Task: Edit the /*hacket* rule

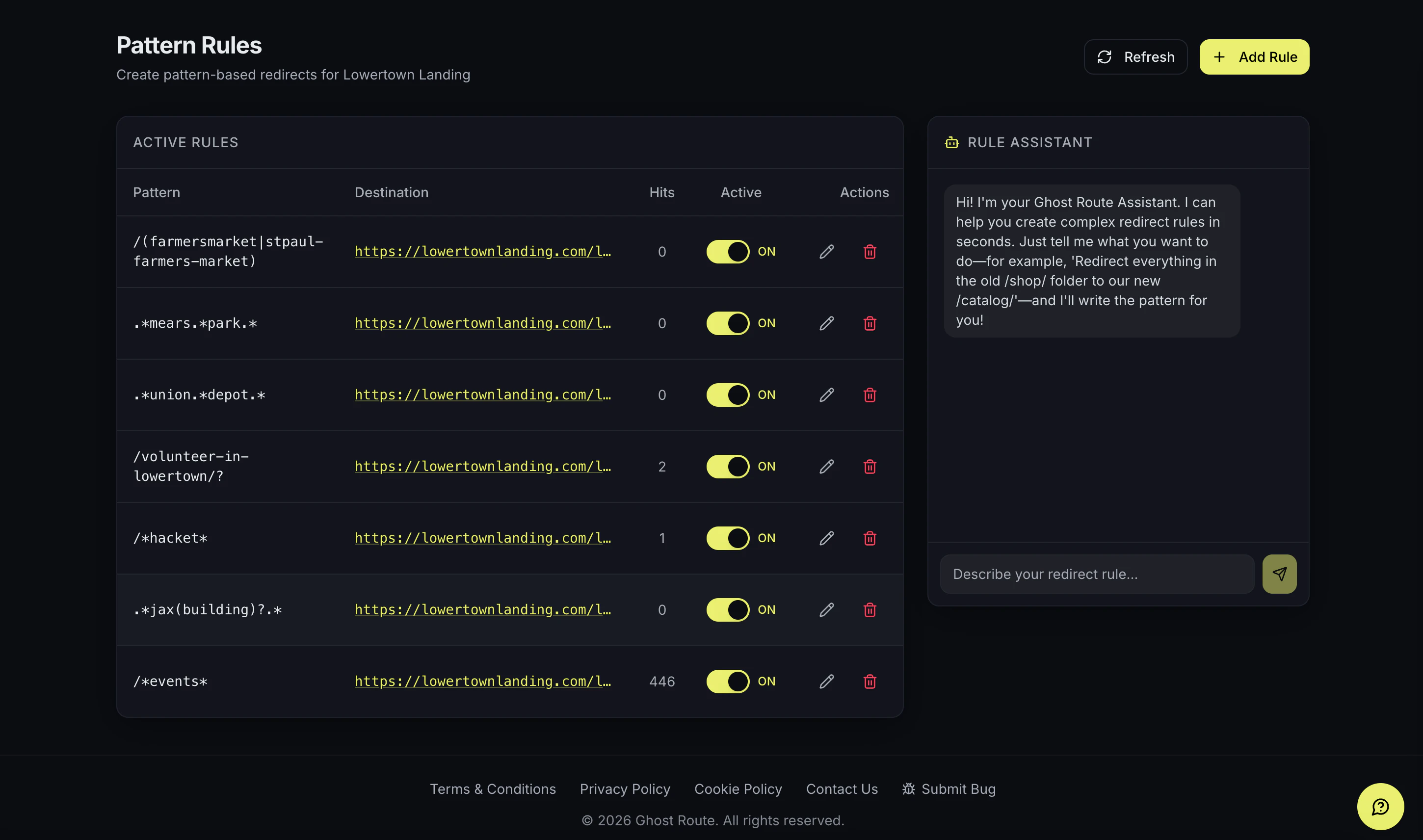Action: pyautogui.click(x=826, y=538)
